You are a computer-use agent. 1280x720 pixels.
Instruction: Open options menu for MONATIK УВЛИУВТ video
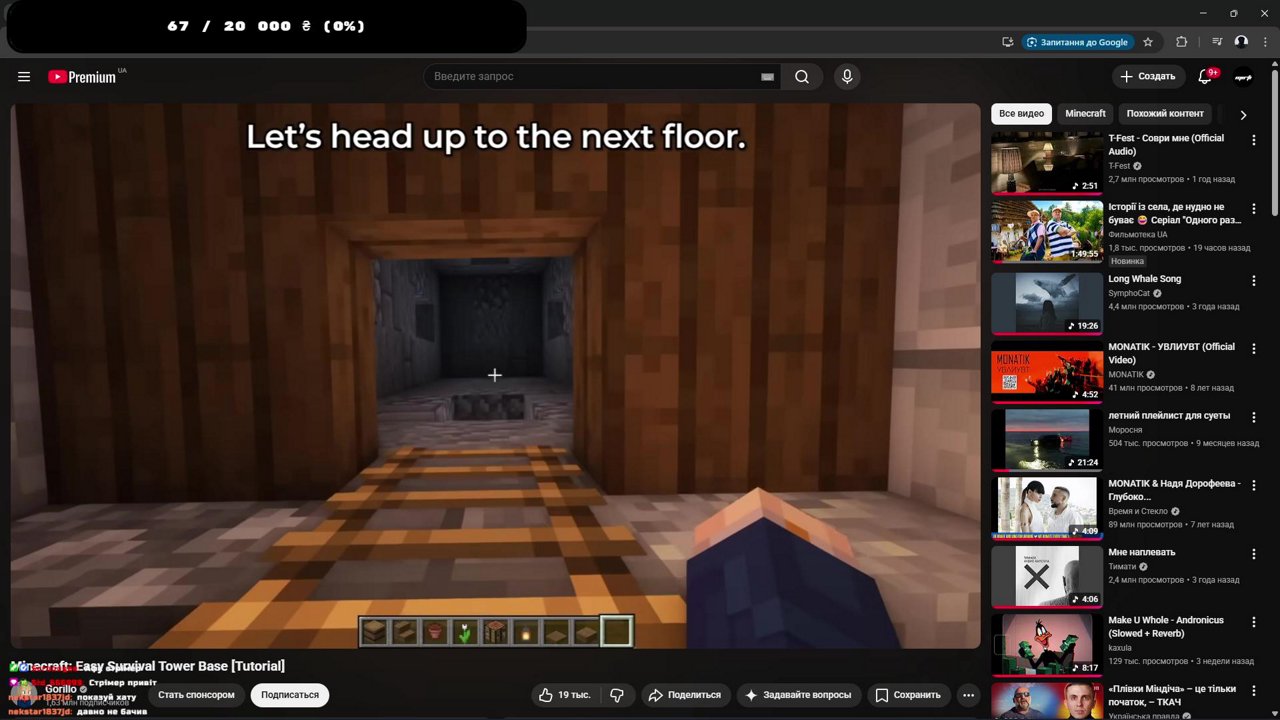click(1254, 349)
